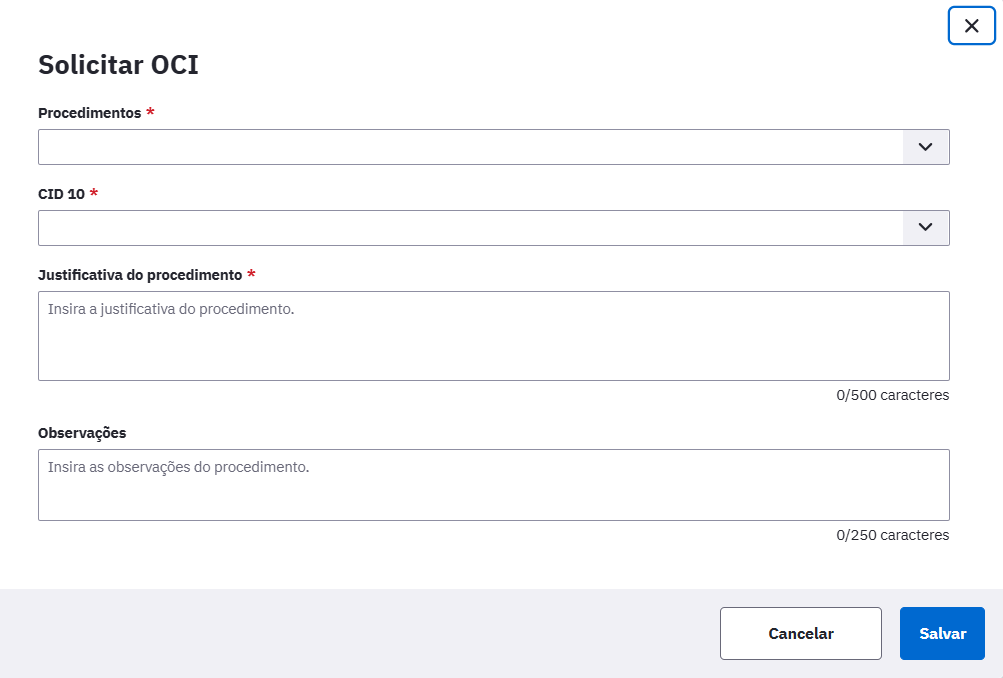This screenshot has height=678, width=1003.
Task: Close the Solicitar OCI dialog with X
Action: [971, 26]
